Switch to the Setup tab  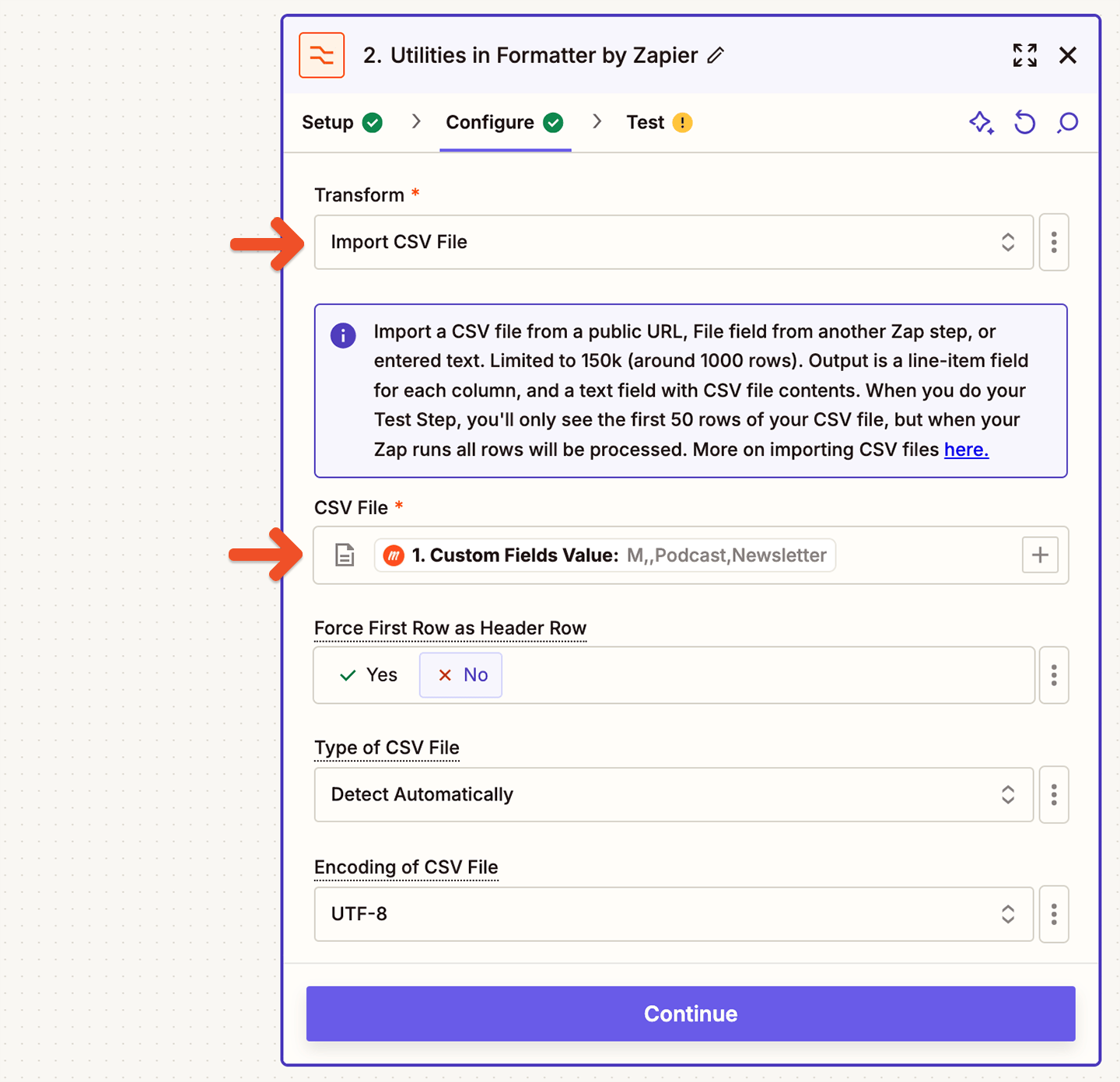pyautogui.click(x=342, y=123)
